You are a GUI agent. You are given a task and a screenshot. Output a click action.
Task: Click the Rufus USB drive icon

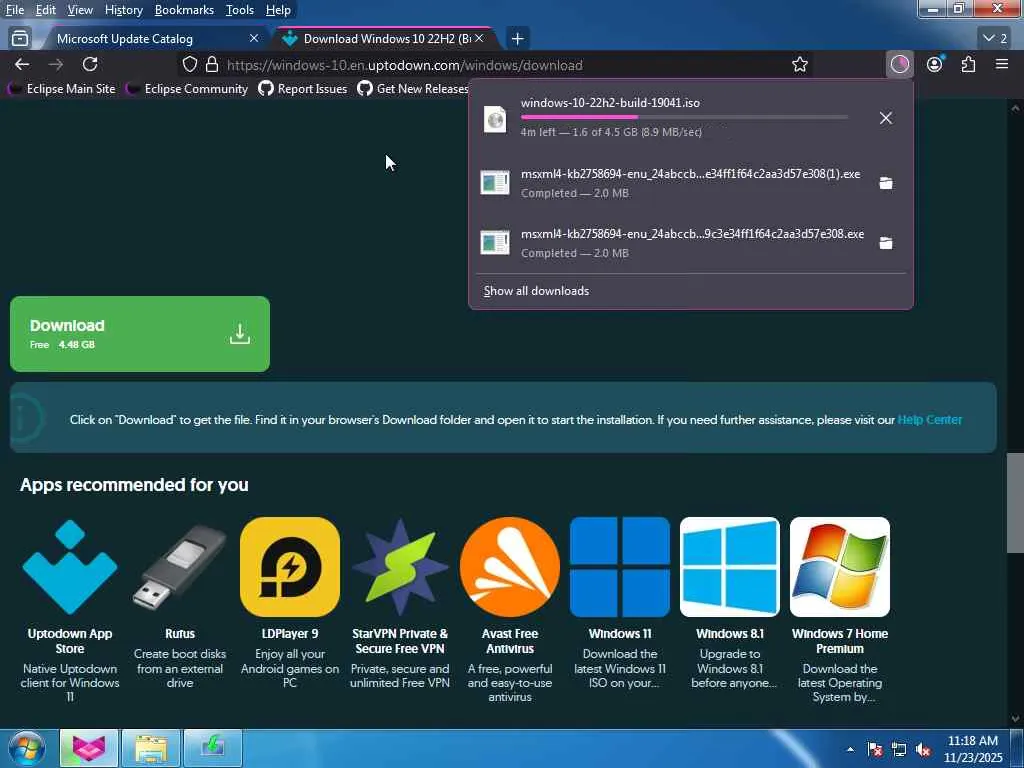click(x=180, y=567)
